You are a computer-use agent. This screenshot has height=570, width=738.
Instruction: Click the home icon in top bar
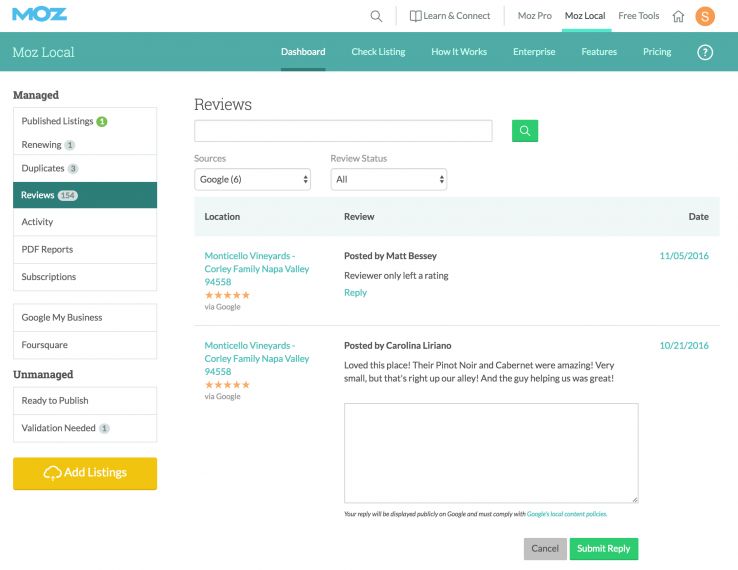(679, 16)
